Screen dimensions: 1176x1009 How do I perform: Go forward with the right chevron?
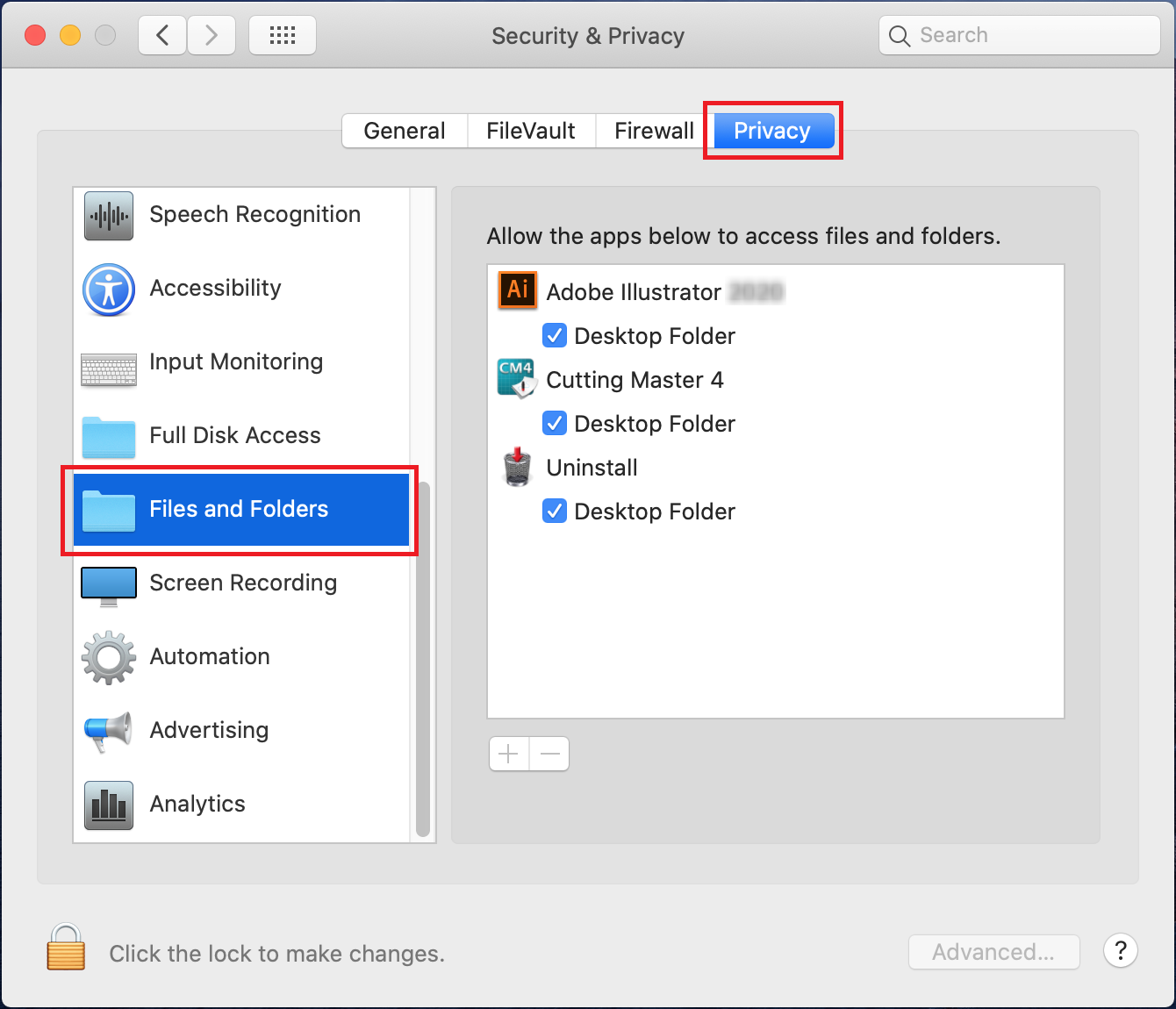(x=212, y=35)
